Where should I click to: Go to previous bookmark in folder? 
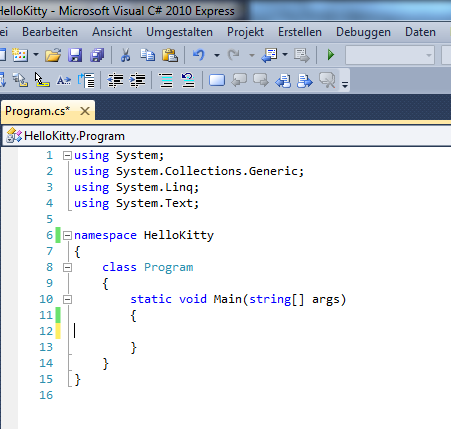tap(283, 80)
